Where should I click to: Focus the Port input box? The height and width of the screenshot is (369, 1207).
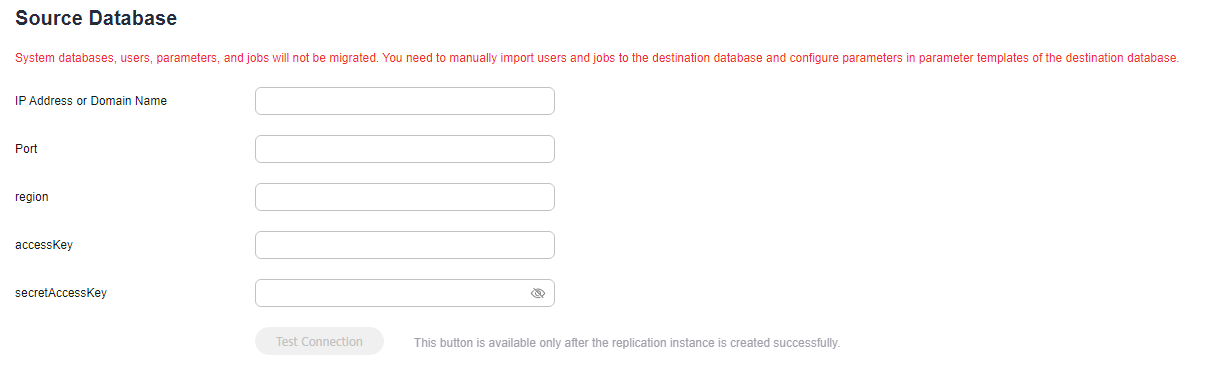[405, 149]
